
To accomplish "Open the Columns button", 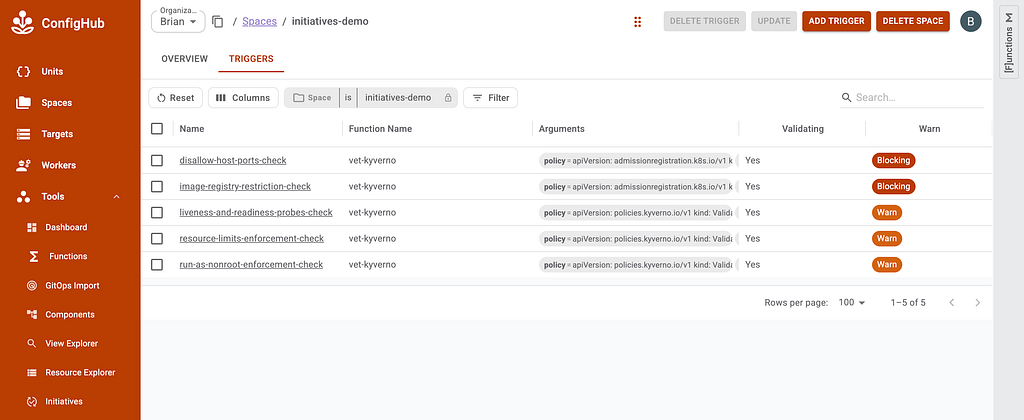I will tap(243, 97).
